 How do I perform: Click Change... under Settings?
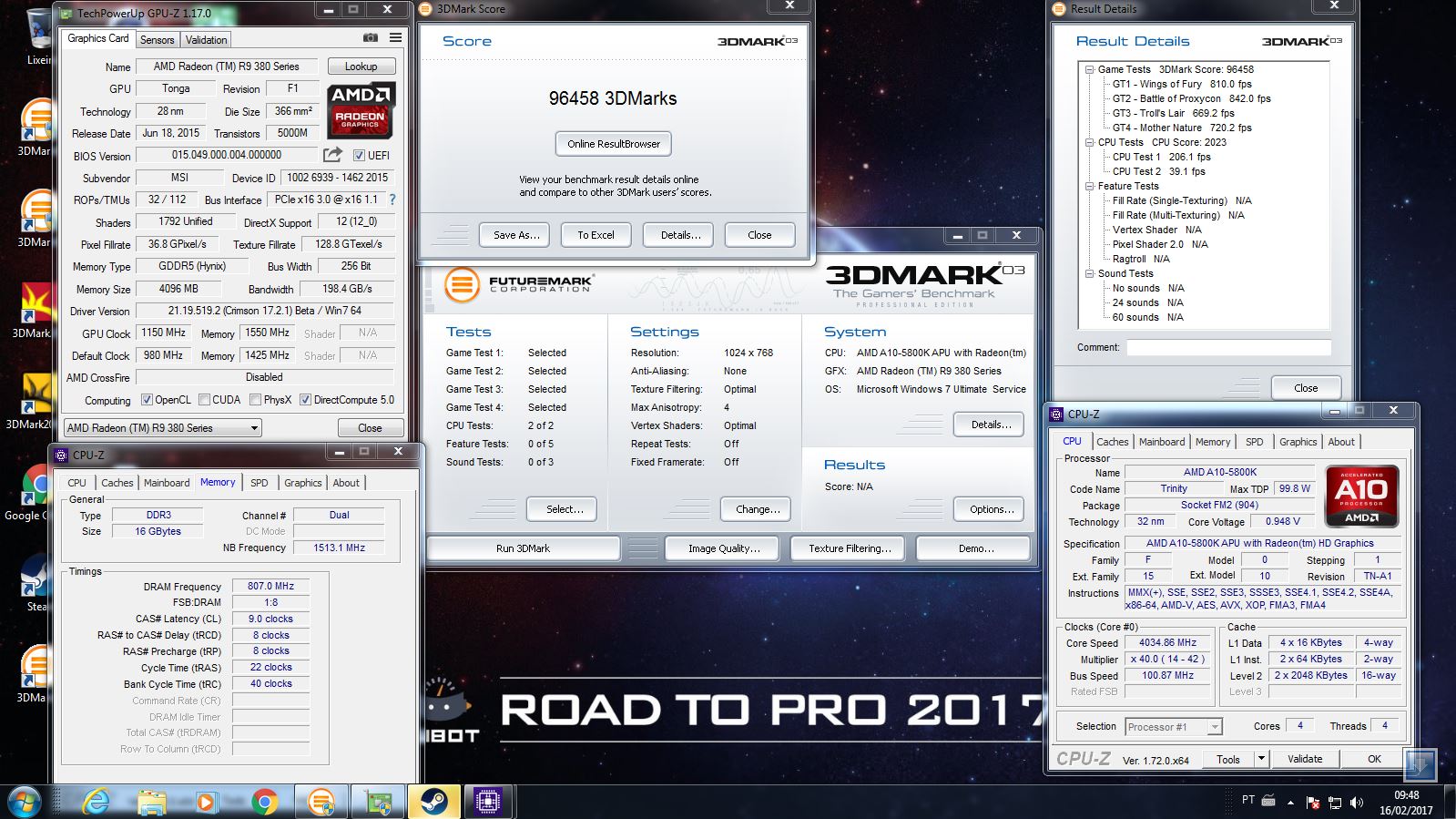tap(756, 509)
